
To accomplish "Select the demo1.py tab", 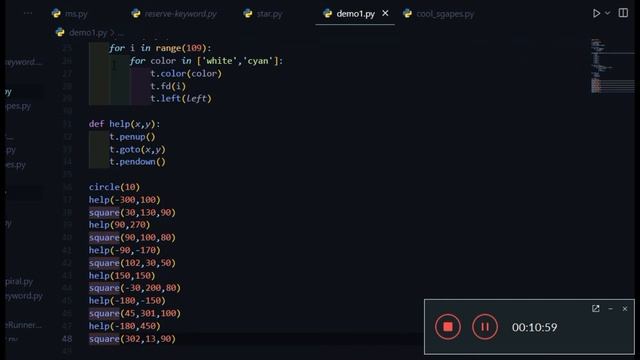I will point(356,14).
